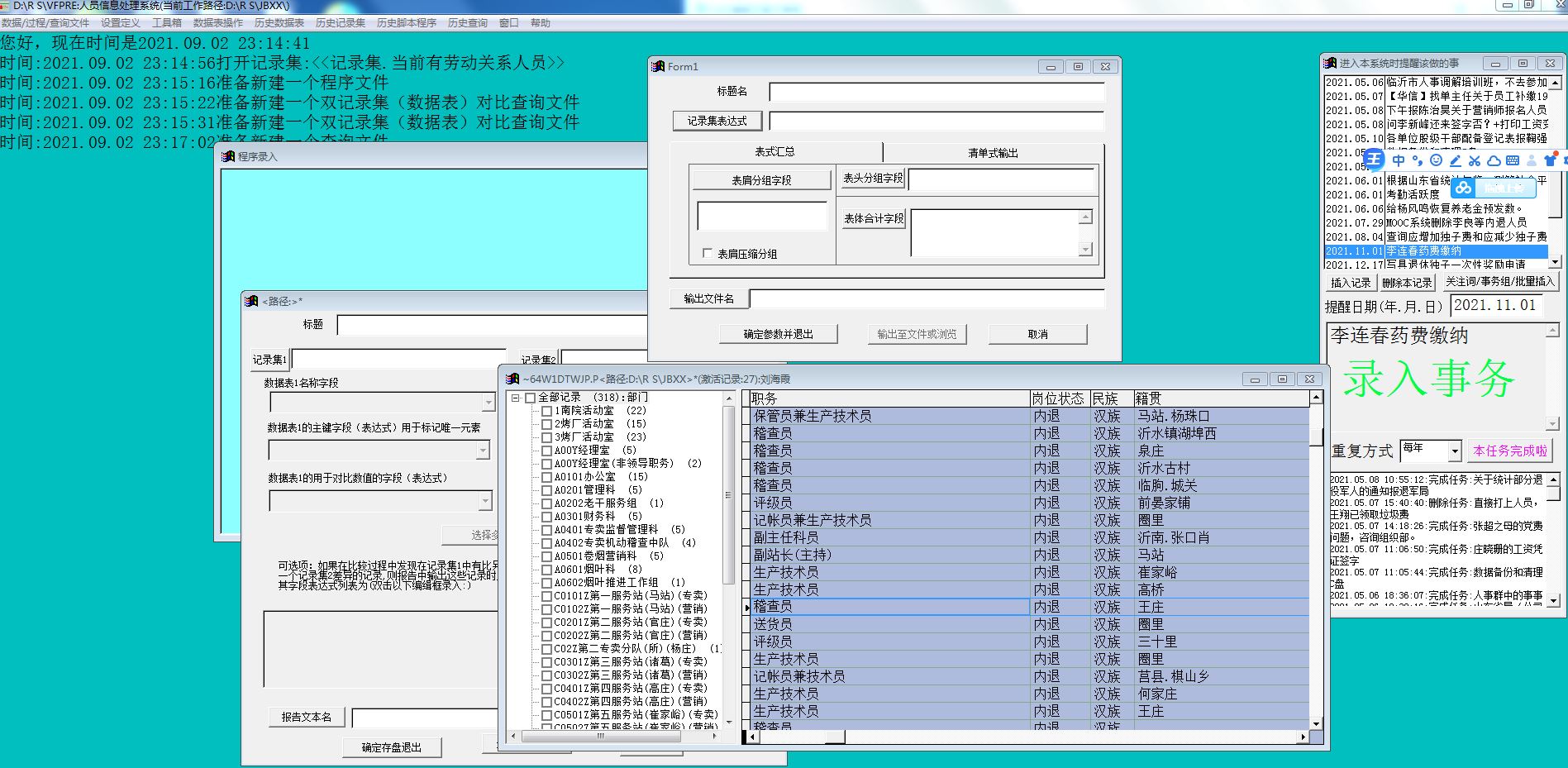Screen dimensions: 1568x768
Task: Click the 记录集表达式 button in Form1
Action: click(x=717, y=121)
